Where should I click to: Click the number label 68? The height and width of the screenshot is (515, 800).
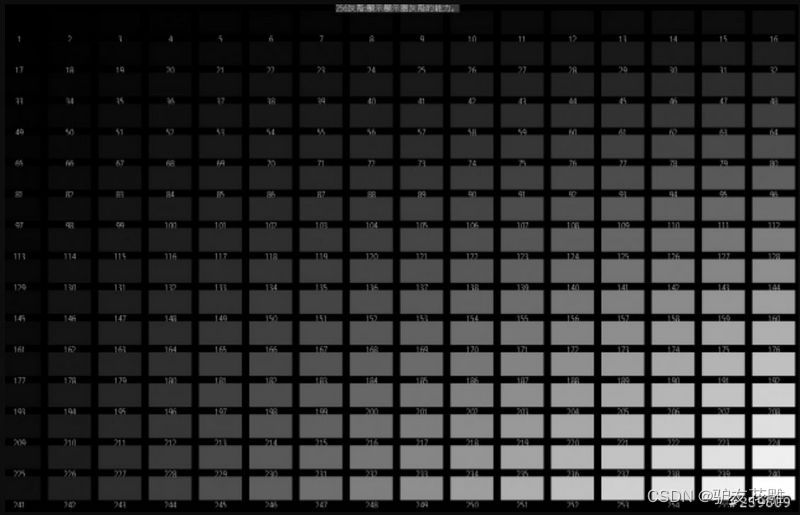[x=170, y=163]
